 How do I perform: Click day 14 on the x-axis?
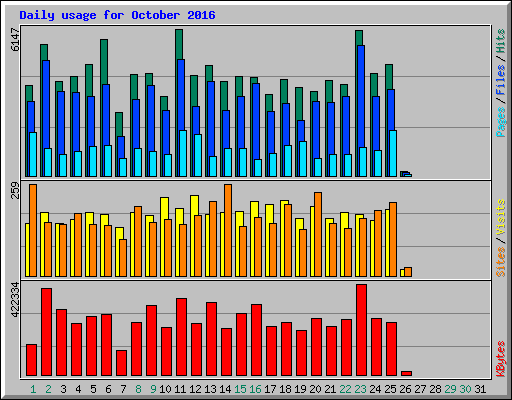(x=225, y=389)
